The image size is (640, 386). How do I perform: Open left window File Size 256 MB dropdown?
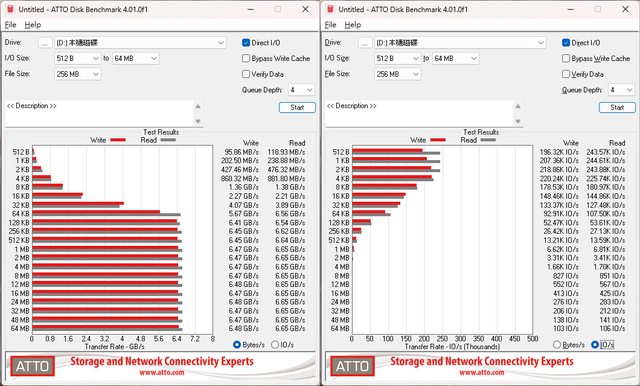pos(78,74)
